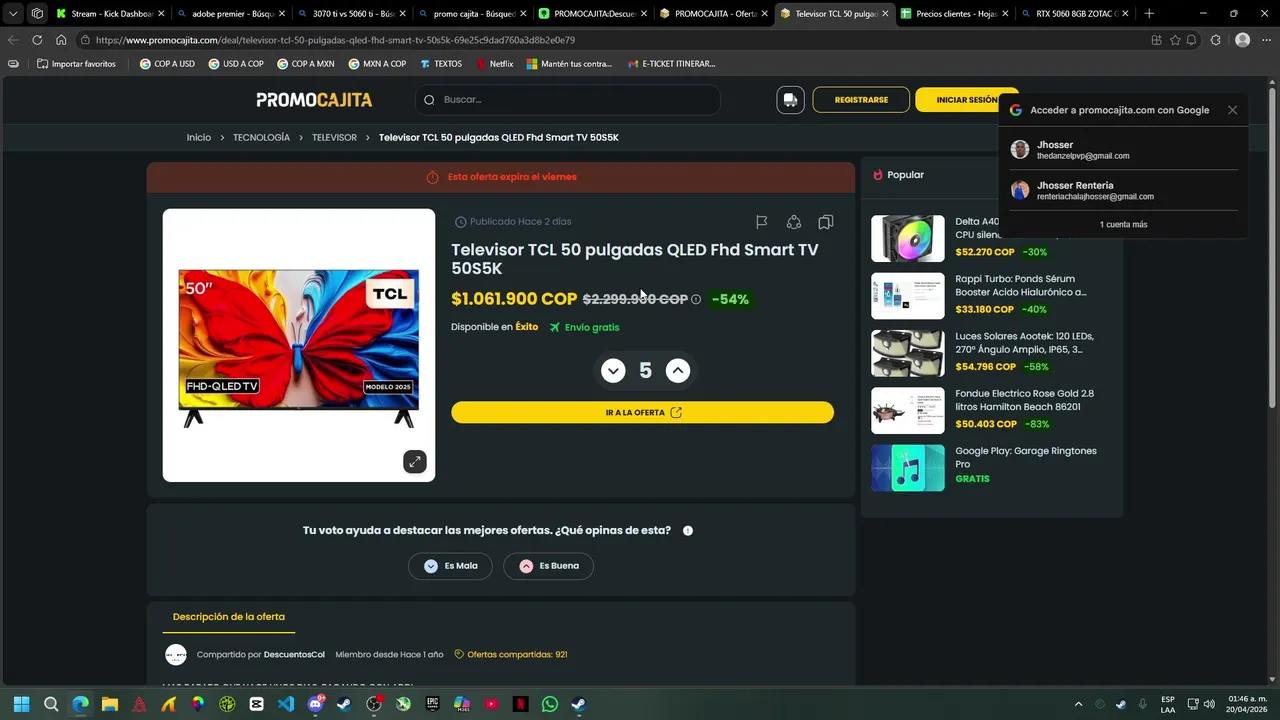
Task: Open the bookmarks bar apps icon
Action: 13,64
